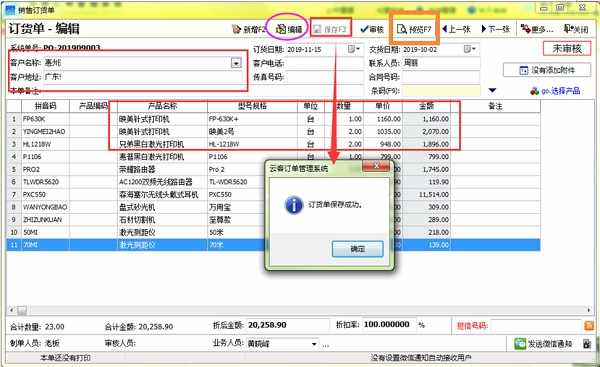Screen dimensions: 600x367
Task: Open the go.选择产品 product selector link
Action: [555, 91]
